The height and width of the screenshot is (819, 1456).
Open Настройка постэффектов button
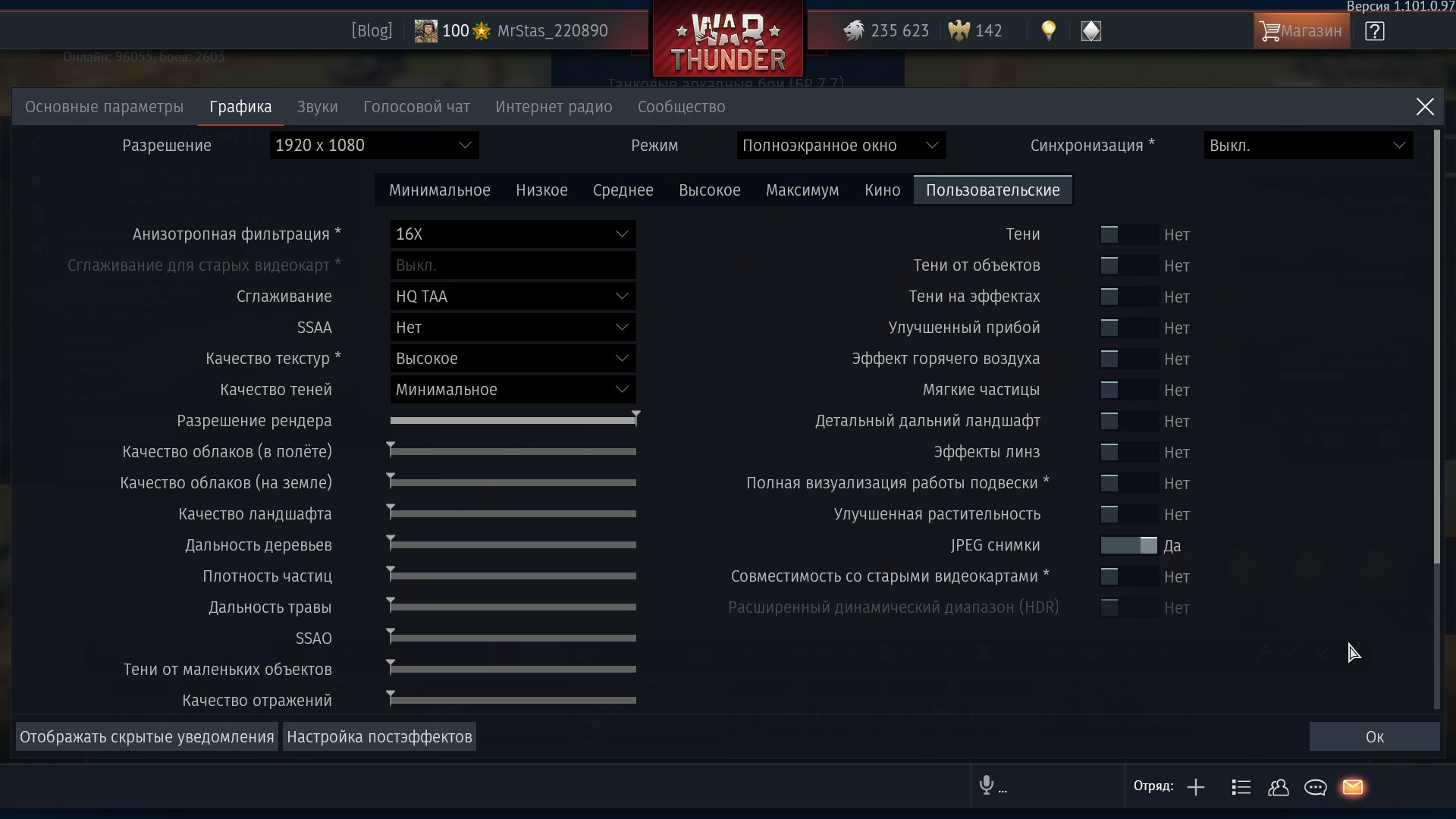379,737
